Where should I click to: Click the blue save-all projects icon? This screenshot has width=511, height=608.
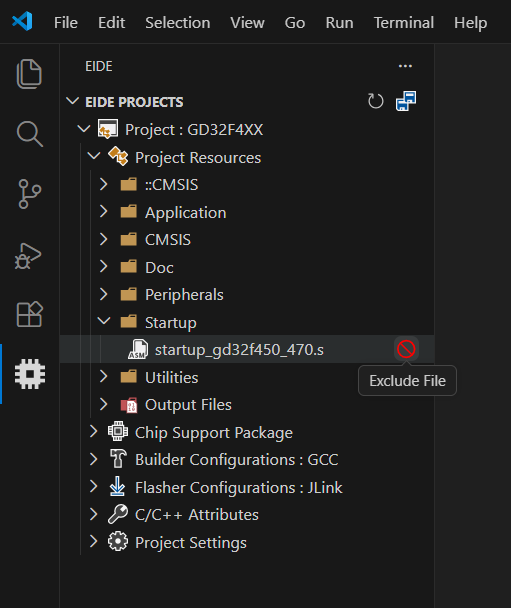[x=406, y=101]
